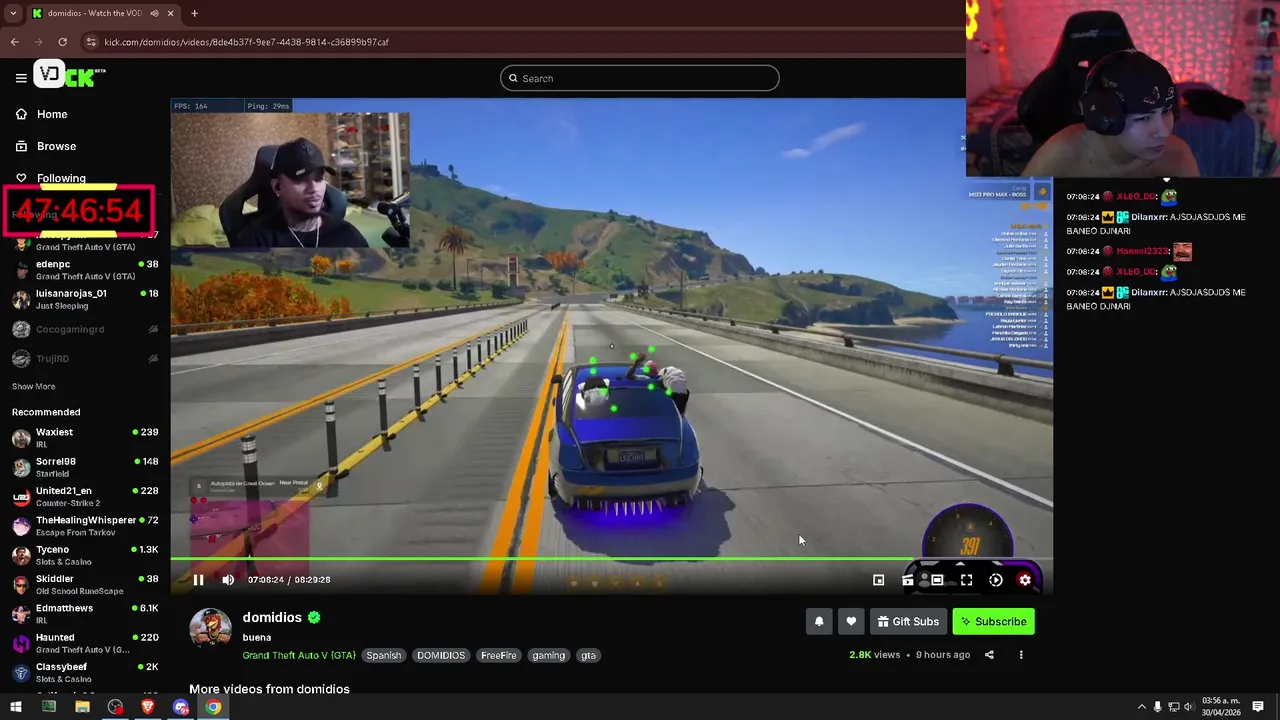Viewport: 1280px width, 720px height.
Task: Open Tyceno recommended channel
Action: click(85, 555)
